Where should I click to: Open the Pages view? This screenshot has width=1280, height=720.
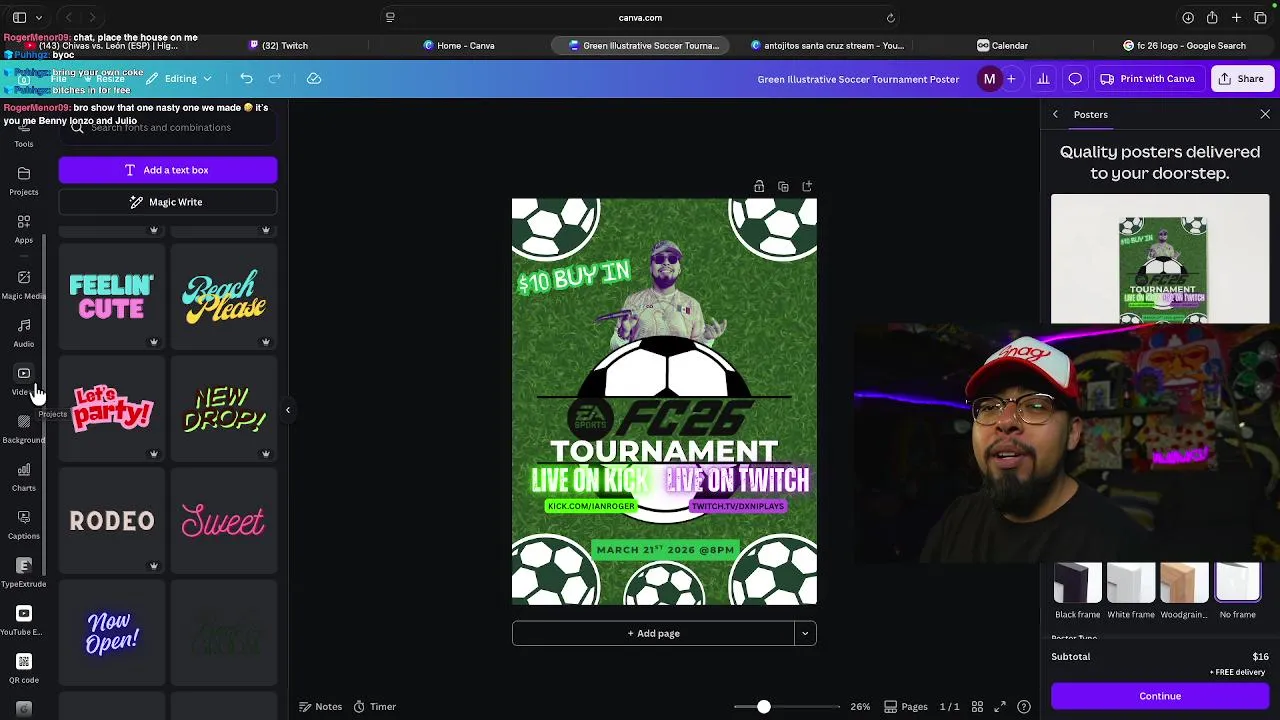906,707
